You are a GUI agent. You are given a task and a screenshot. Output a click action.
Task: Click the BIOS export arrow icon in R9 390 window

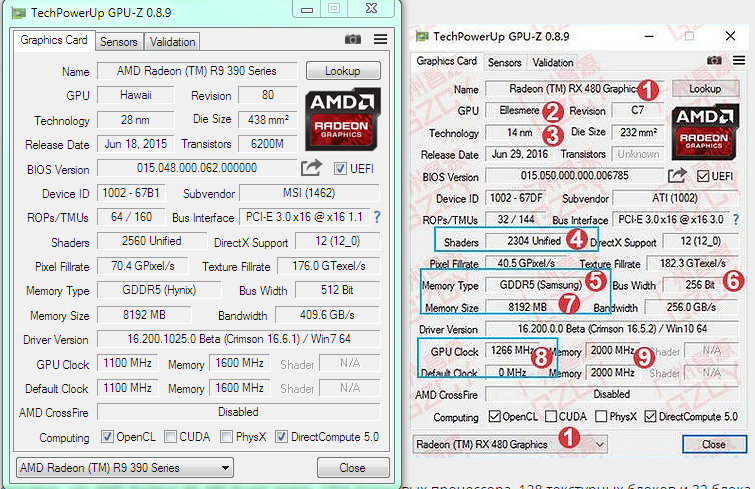311,167
